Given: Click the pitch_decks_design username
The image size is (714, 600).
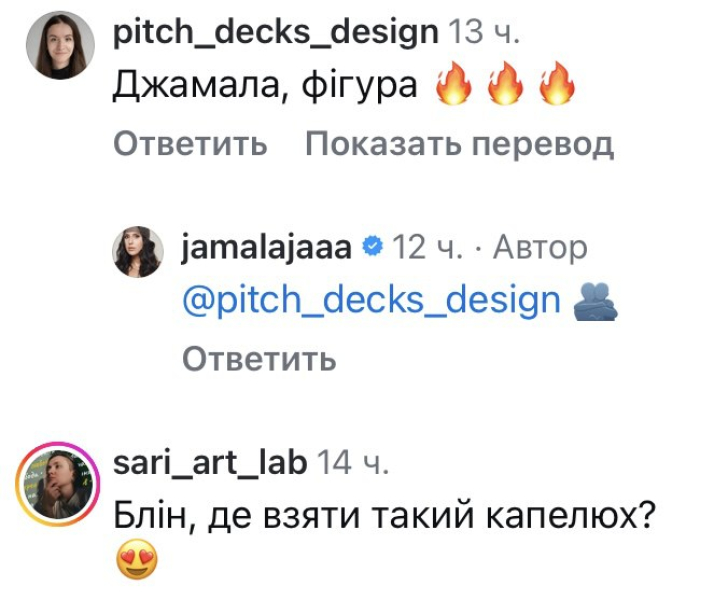Looking at the screenshot, I should (275, 32).
